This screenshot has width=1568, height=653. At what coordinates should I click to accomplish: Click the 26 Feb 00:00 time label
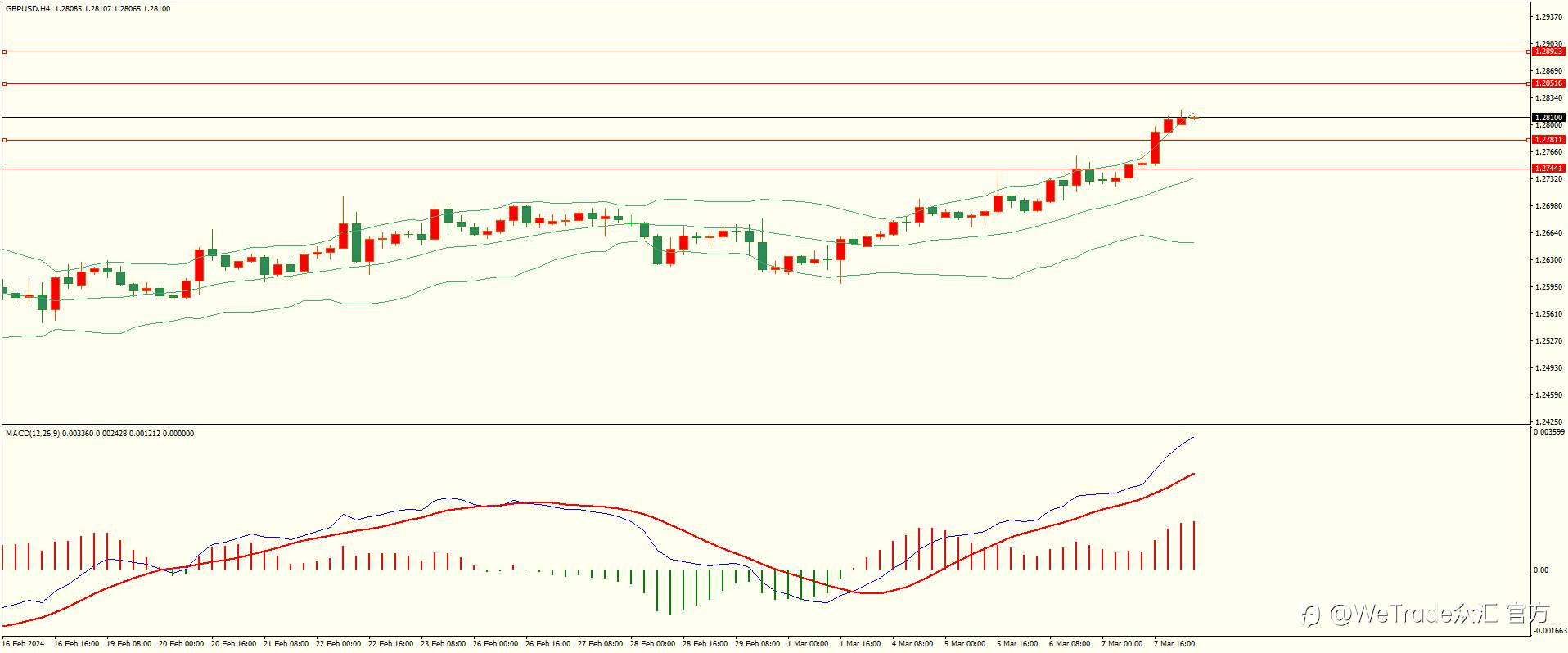(x=495, y=644)
